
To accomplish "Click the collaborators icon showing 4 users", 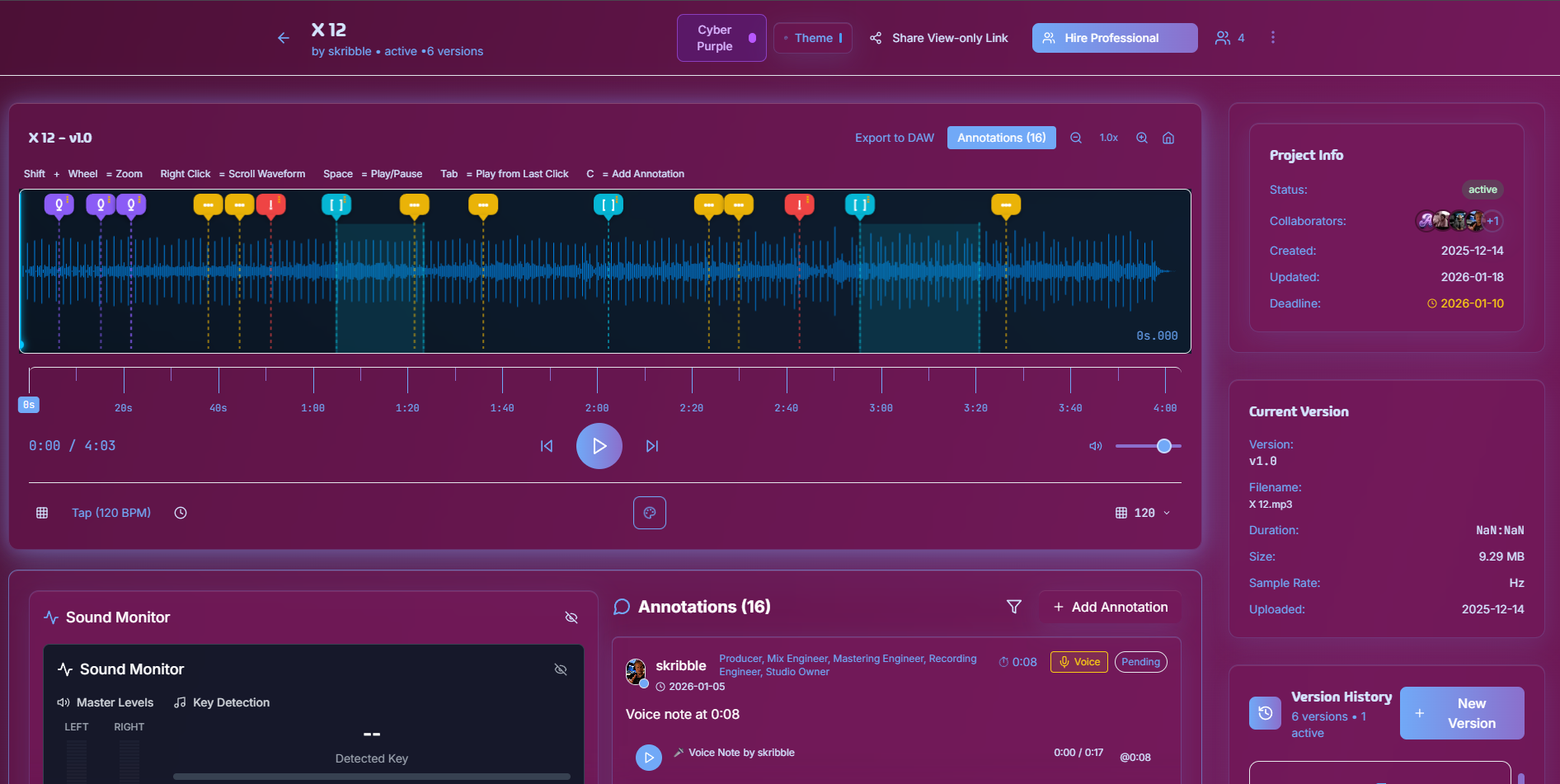I will [1229, 37].
